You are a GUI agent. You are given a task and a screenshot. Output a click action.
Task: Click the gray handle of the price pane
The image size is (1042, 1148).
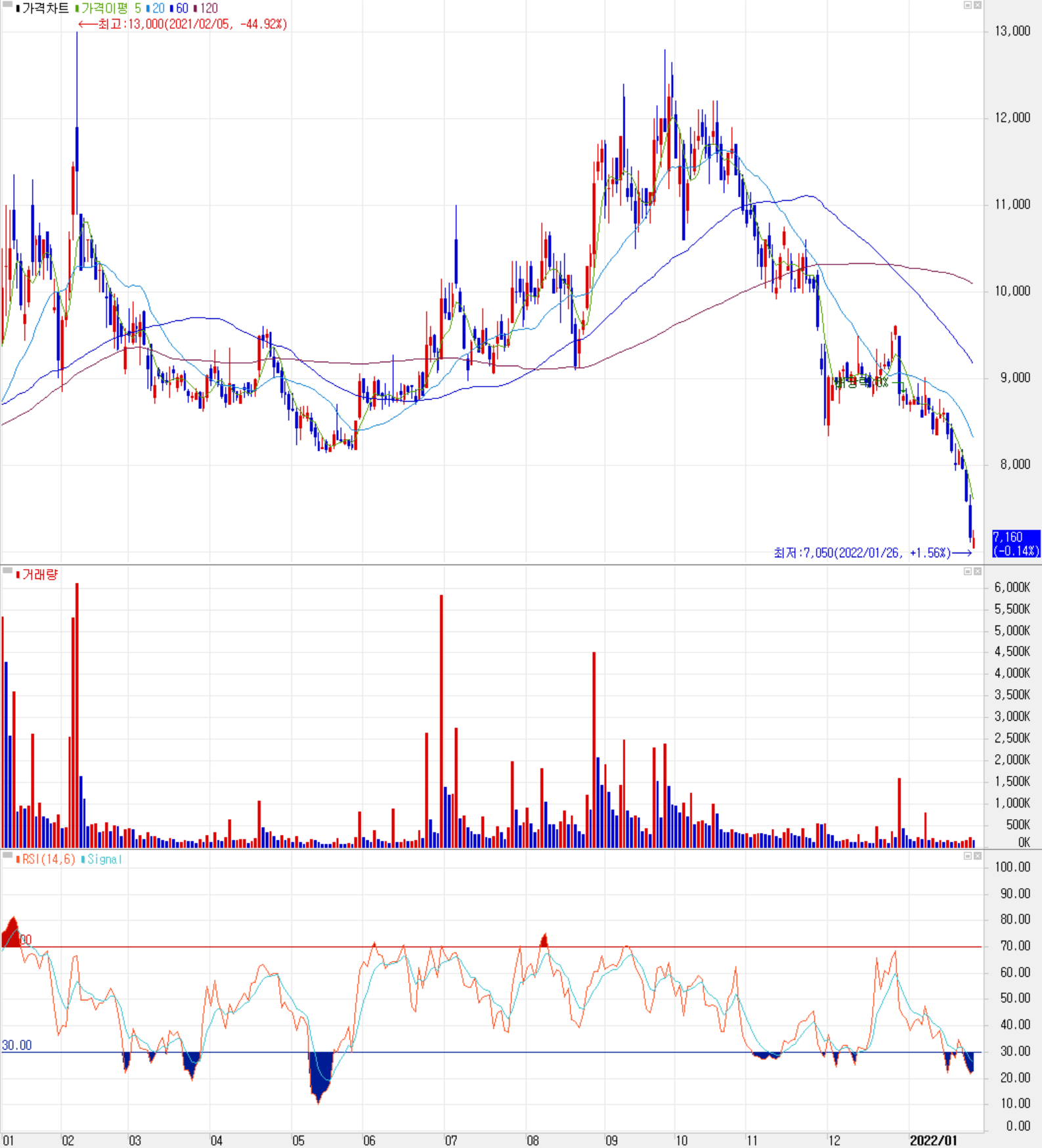coord(7,5)
